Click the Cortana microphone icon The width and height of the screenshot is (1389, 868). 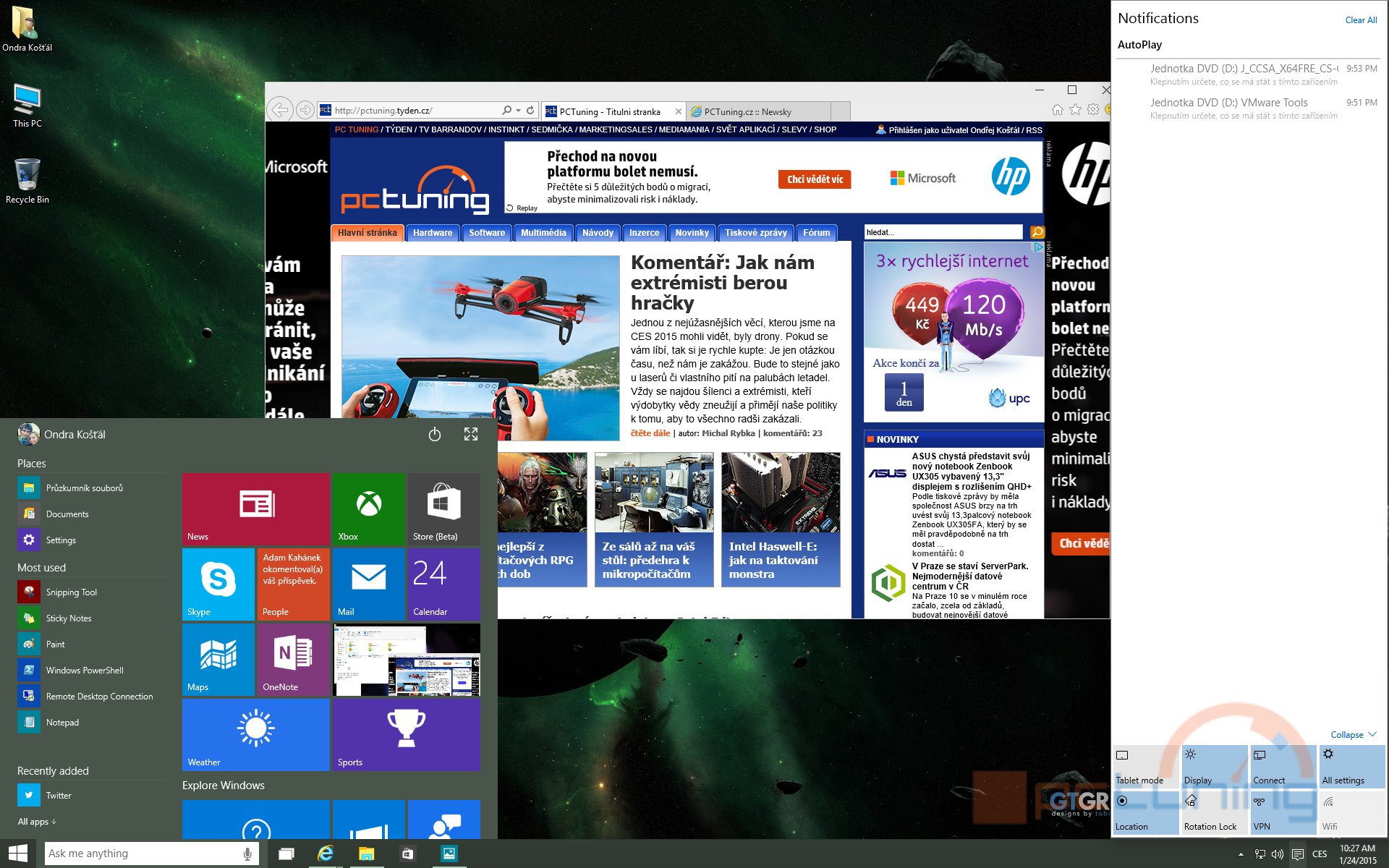click(247, 854)
